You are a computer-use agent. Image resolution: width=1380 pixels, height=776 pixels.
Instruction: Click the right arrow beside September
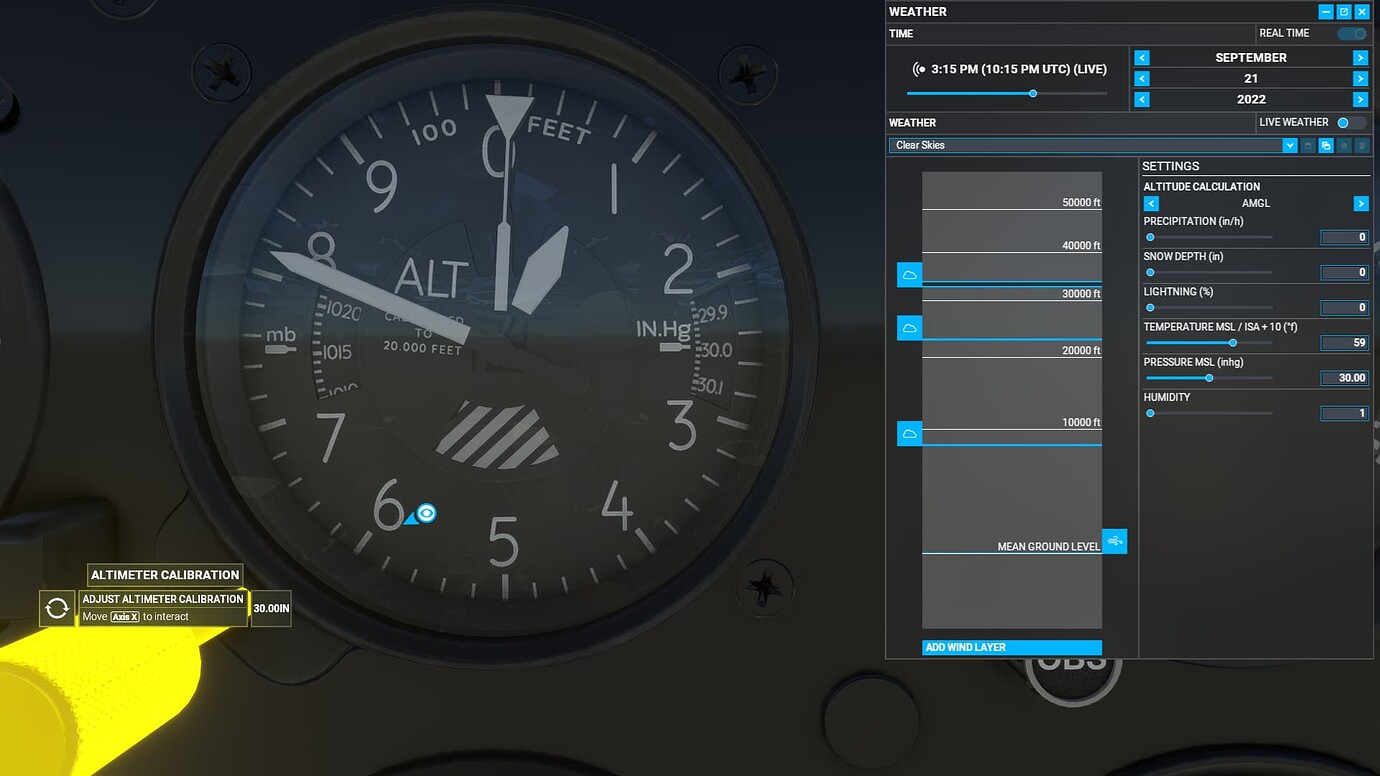click(x=1360, y=57)
